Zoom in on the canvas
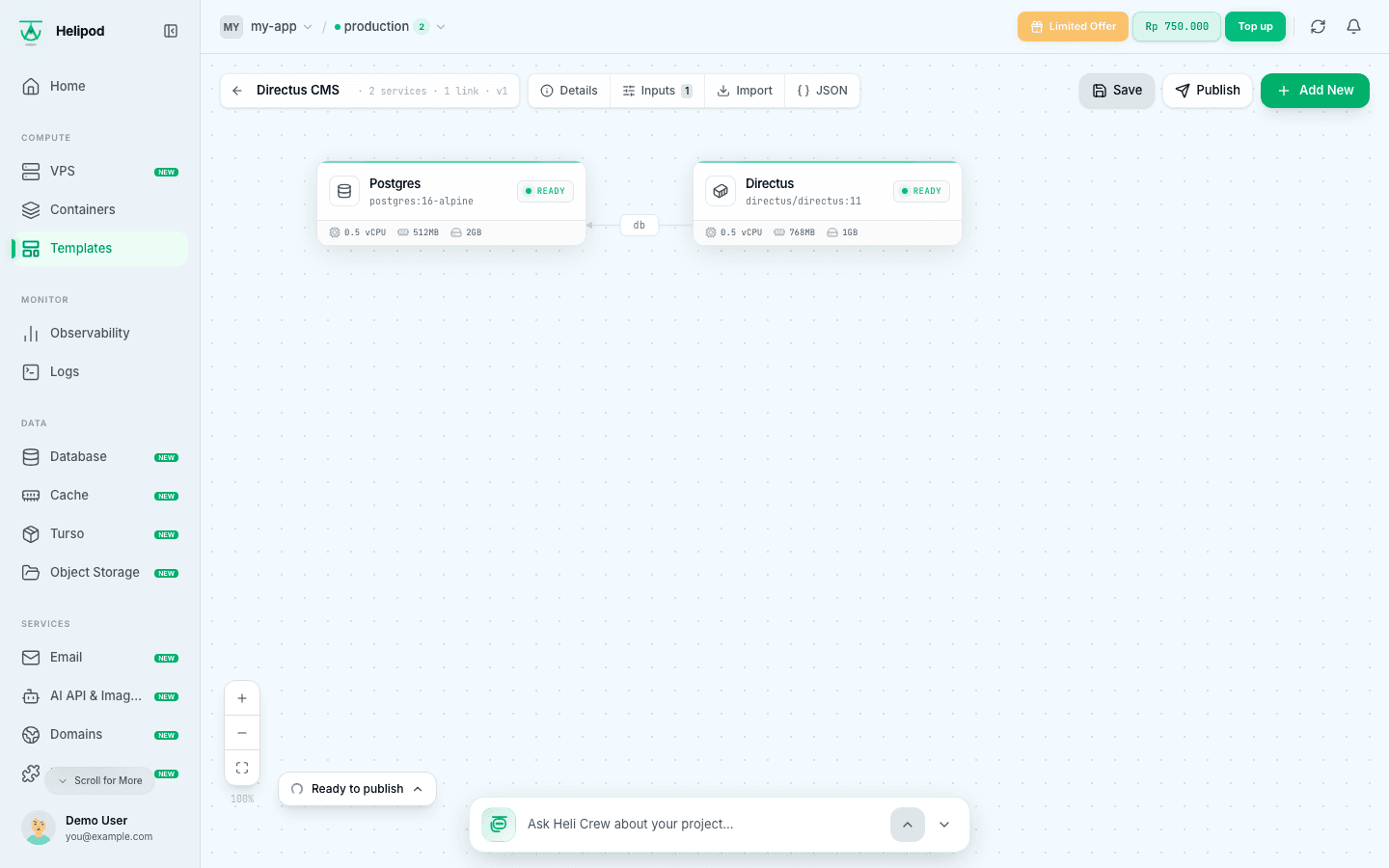Image resolution: width=1389 pixels, height=868 pixels. coord(242,698)
